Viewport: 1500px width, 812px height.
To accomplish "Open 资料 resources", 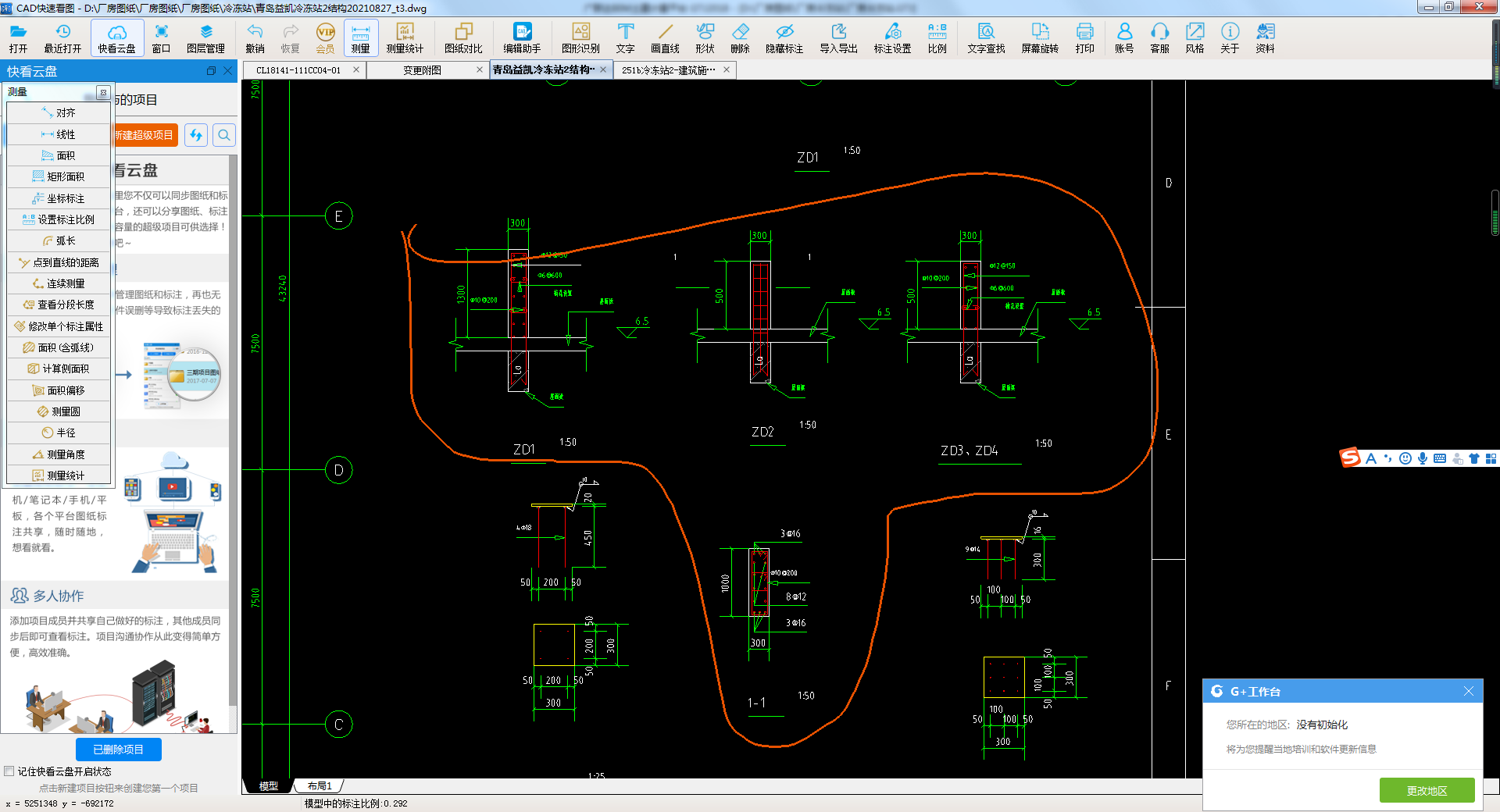I will coord(1265,37).
